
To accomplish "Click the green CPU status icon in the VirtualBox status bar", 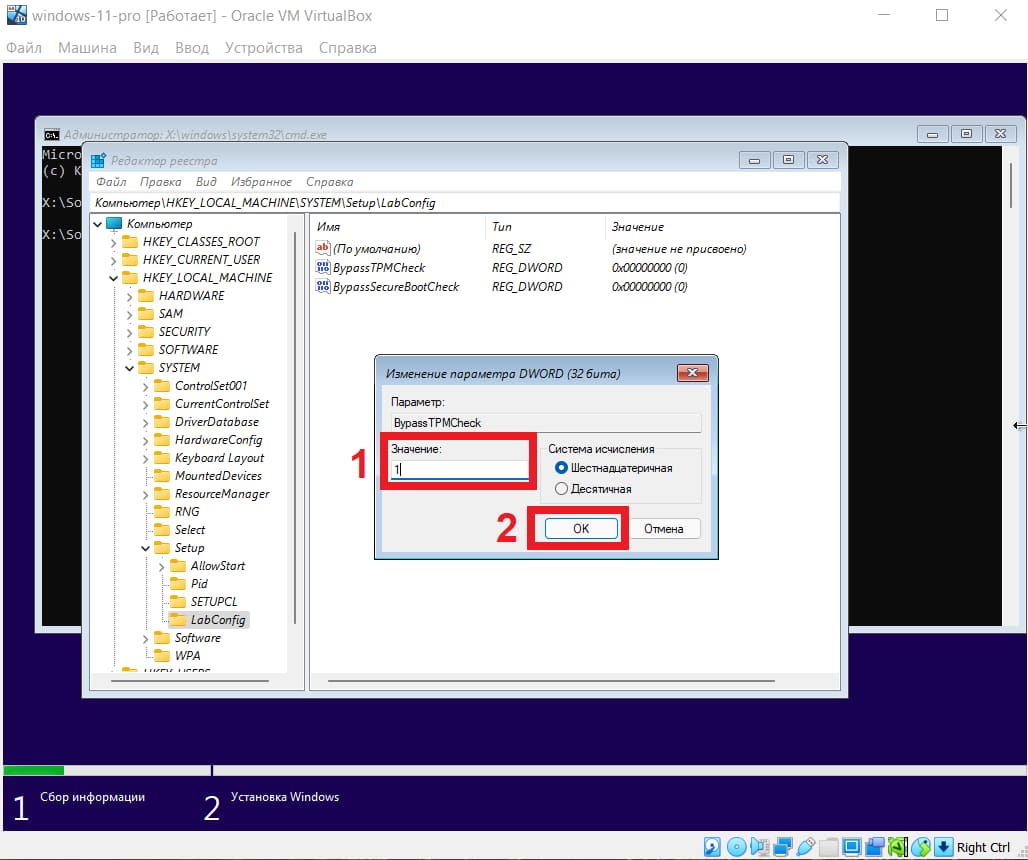I will pos(898,847).
